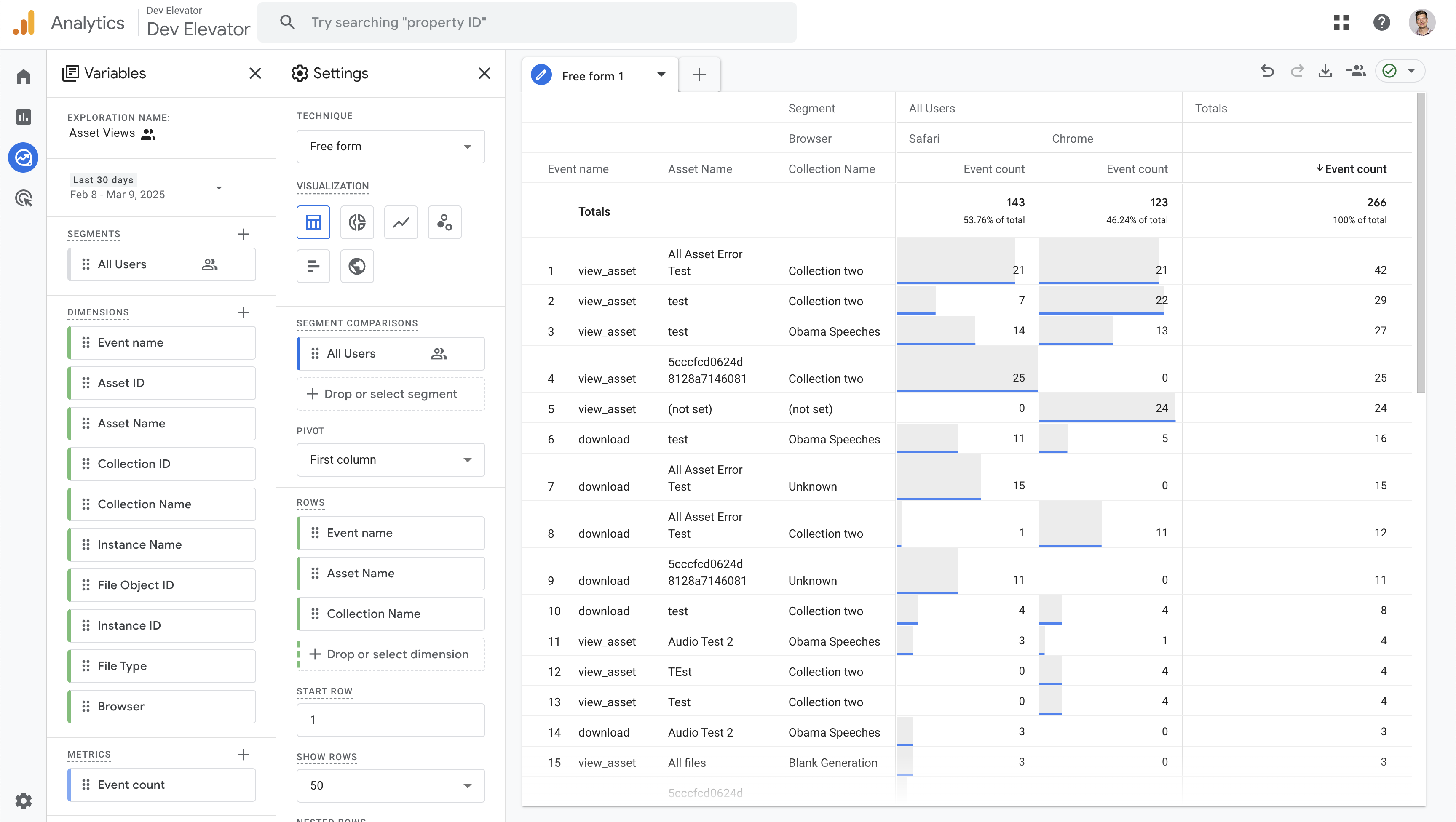The image size is (1456, 822).
Task: Select the All Users segment in Variables
Action: pos(162,264)
